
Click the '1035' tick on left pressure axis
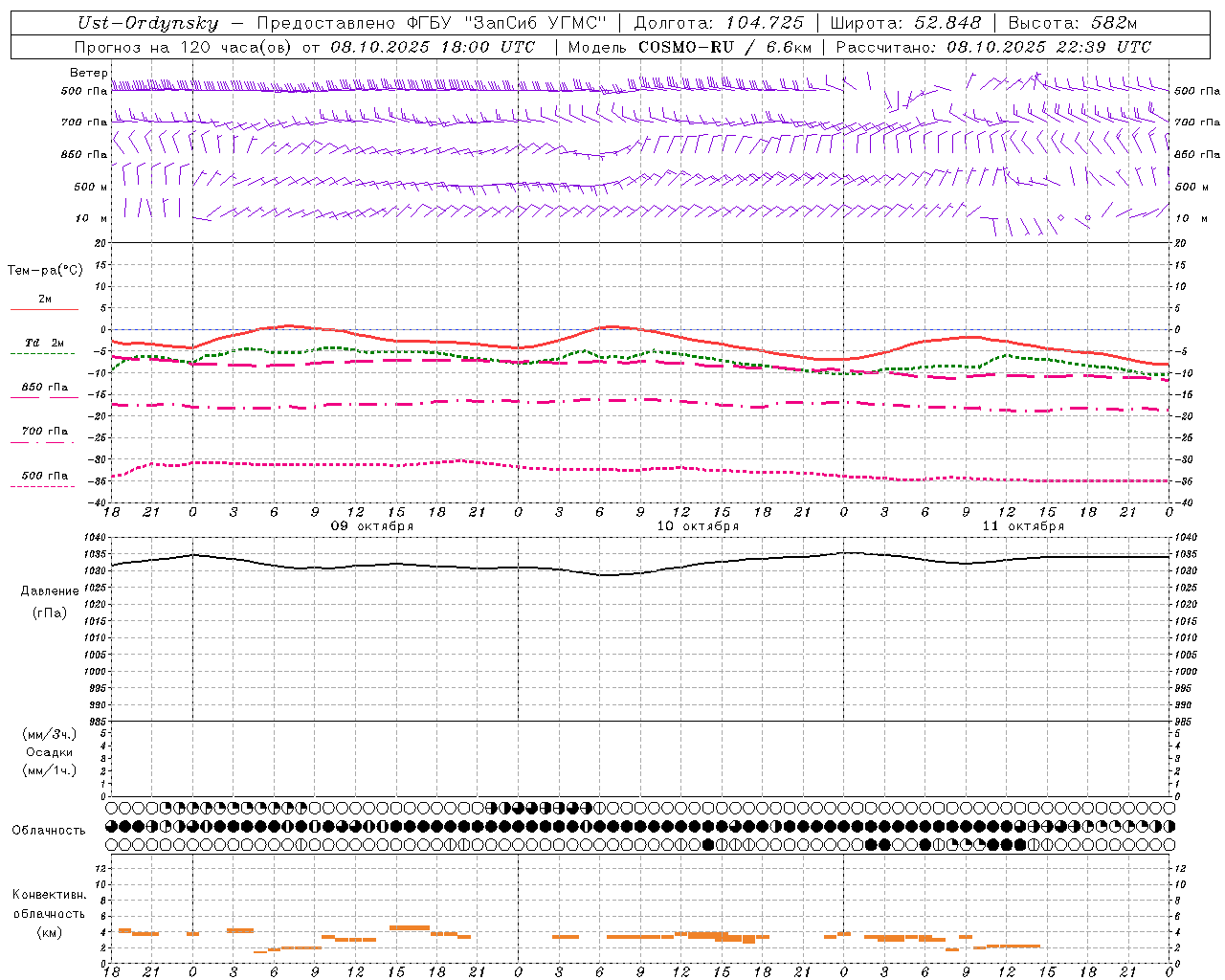pos(94,554)
